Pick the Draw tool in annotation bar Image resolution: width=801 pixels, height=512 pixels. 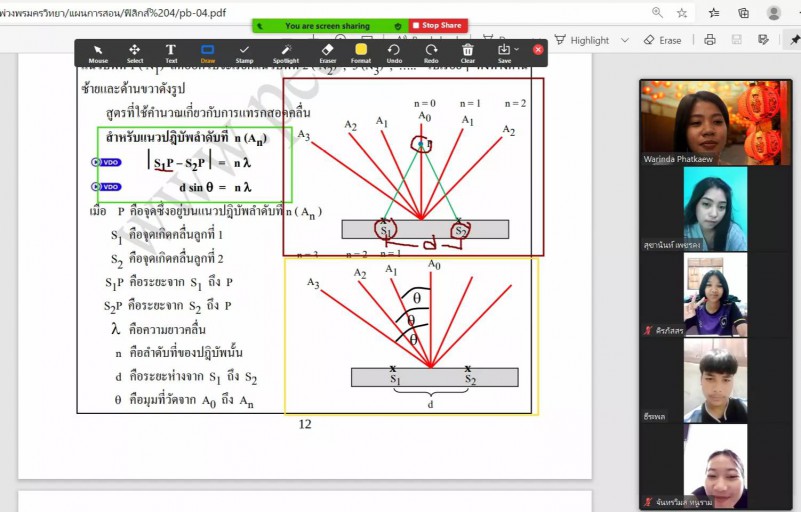click(x=208, y=53)
